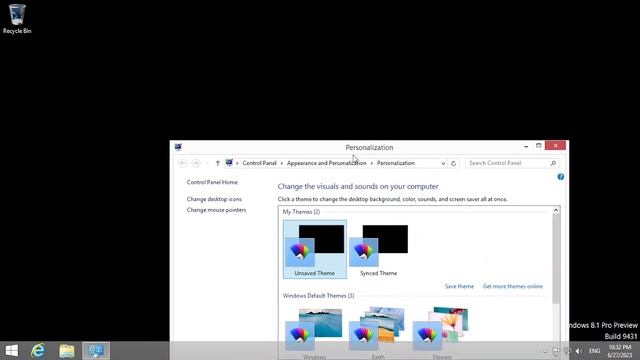
Task: Click Get more themes online link
Action: click(513, 286)
